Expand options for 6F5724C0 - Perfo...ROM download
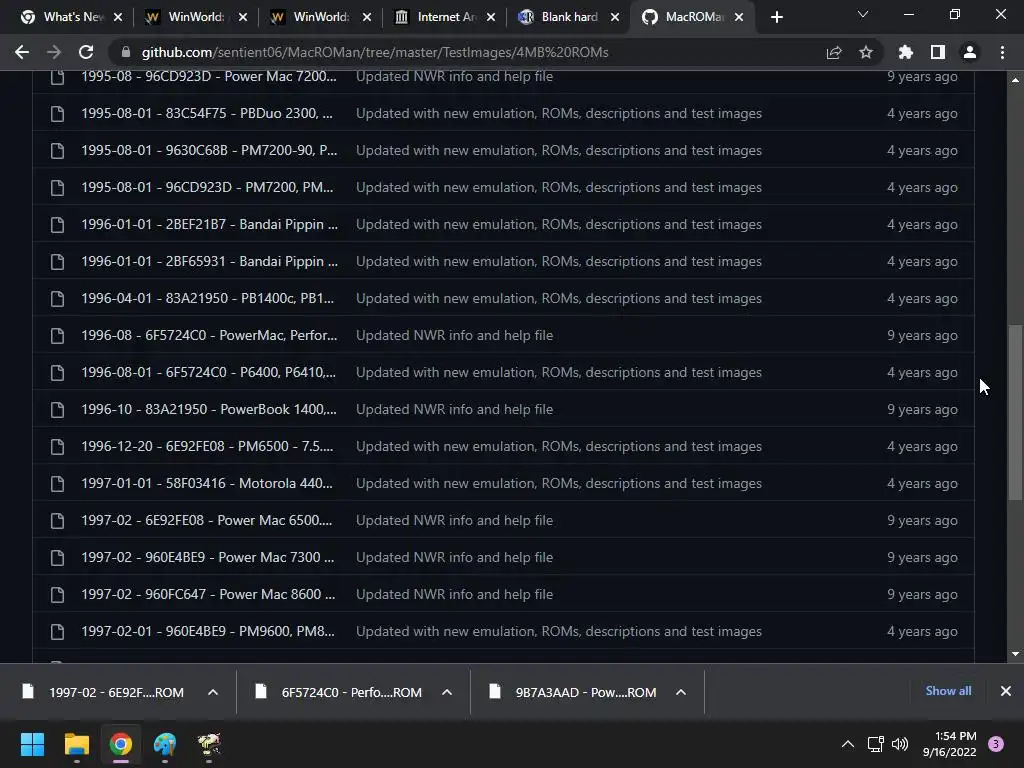This screenshot has width=1024, height=768. tap(447, 692)
